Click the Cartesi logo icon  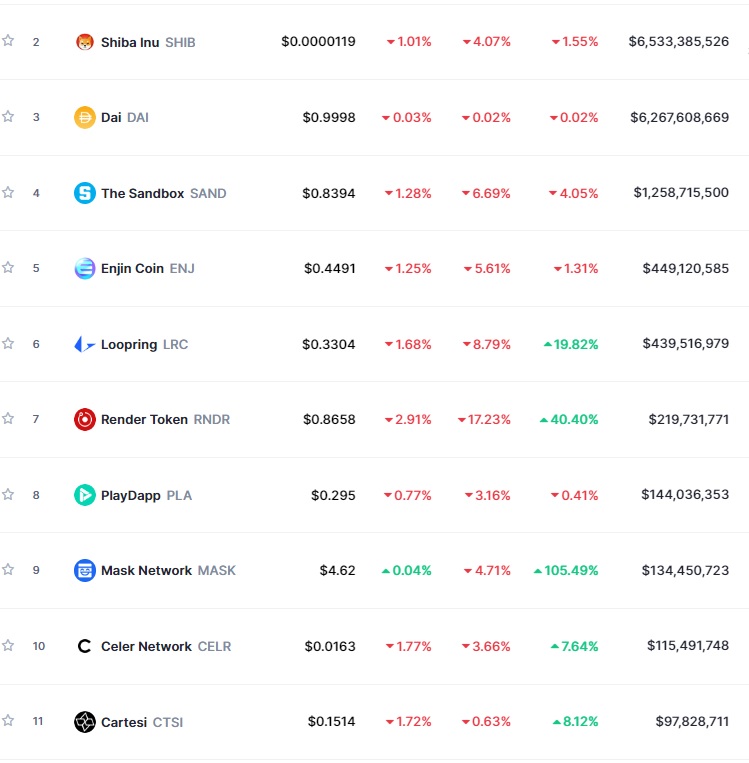(85, 722)
